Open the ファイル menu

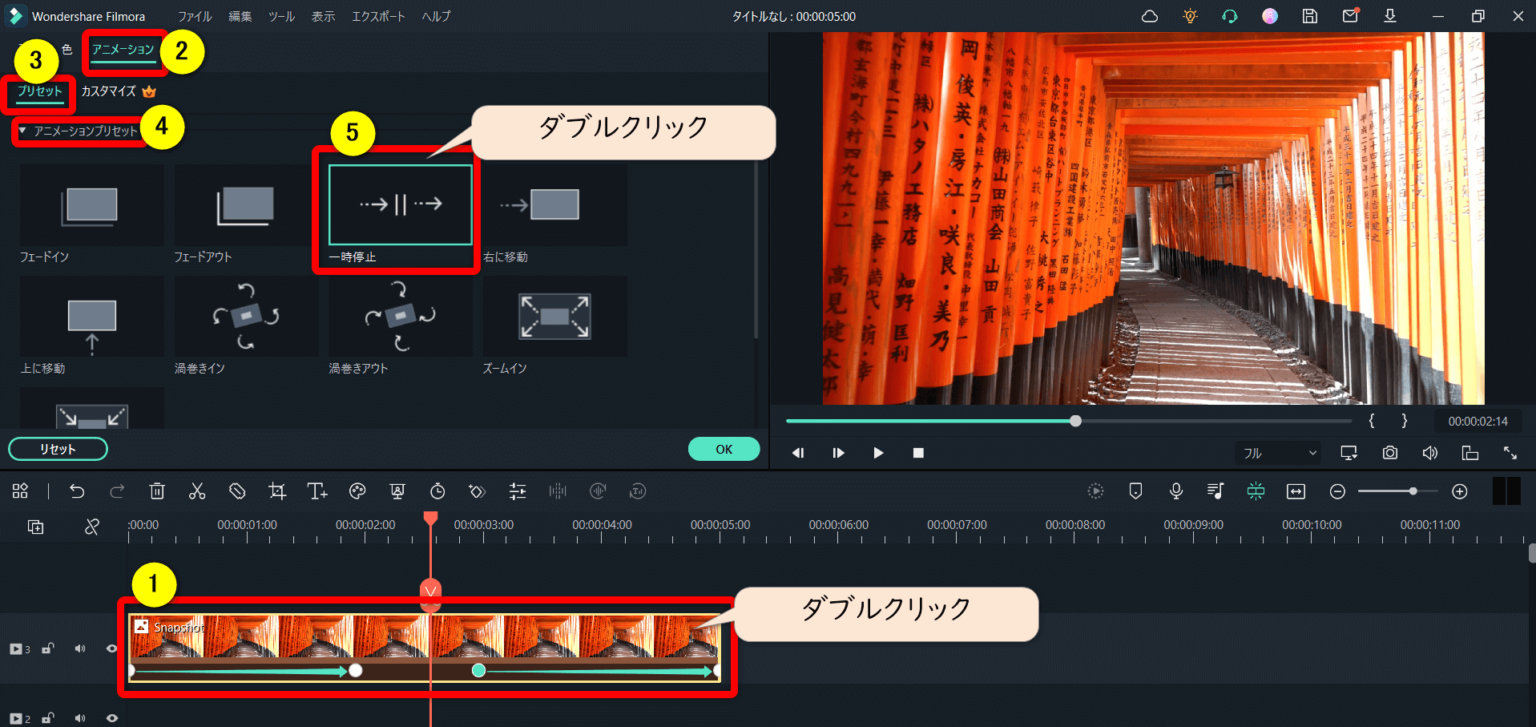(x=195, y=17)
